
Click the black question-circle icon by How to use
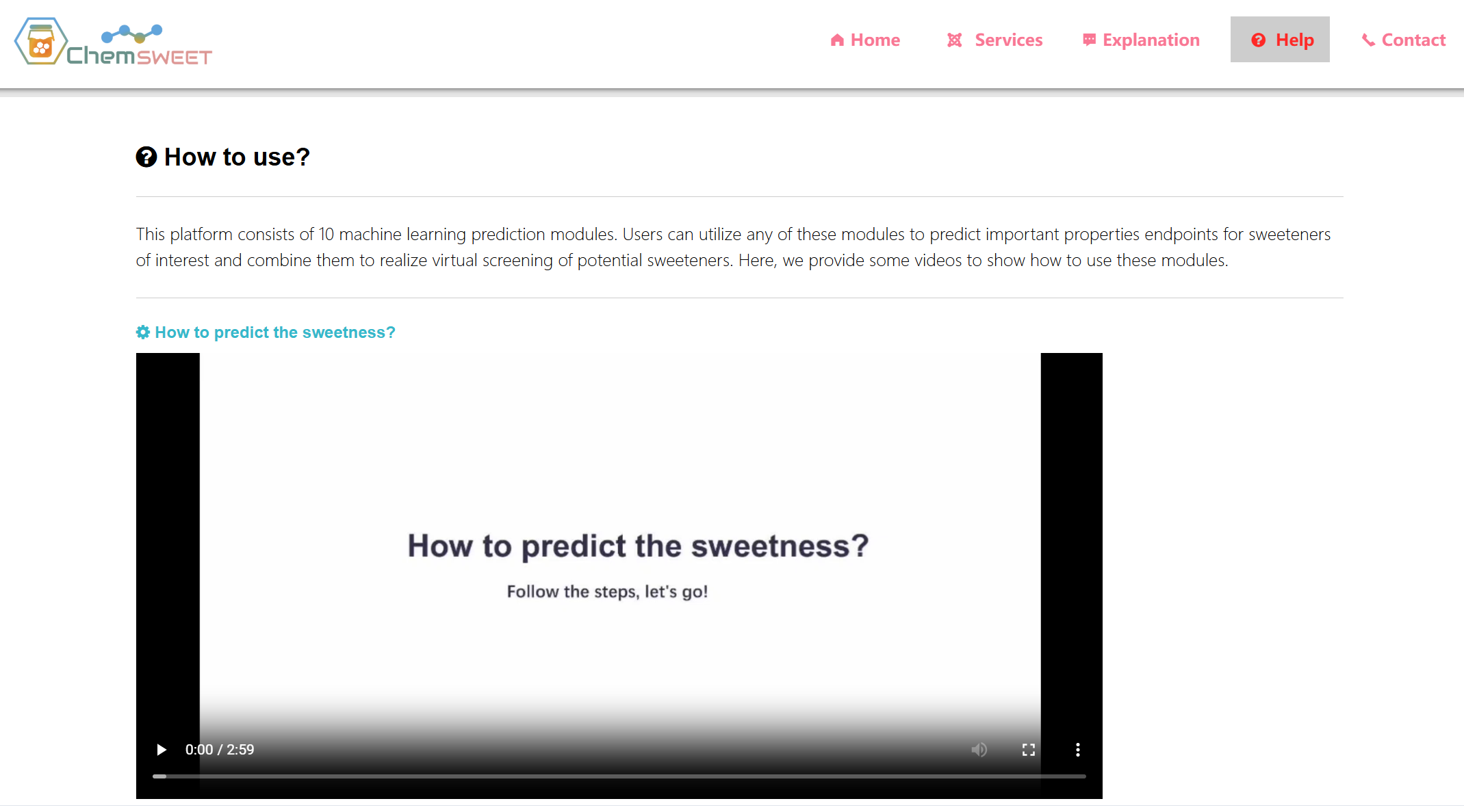pyautogui.click(x=146, y=157)
